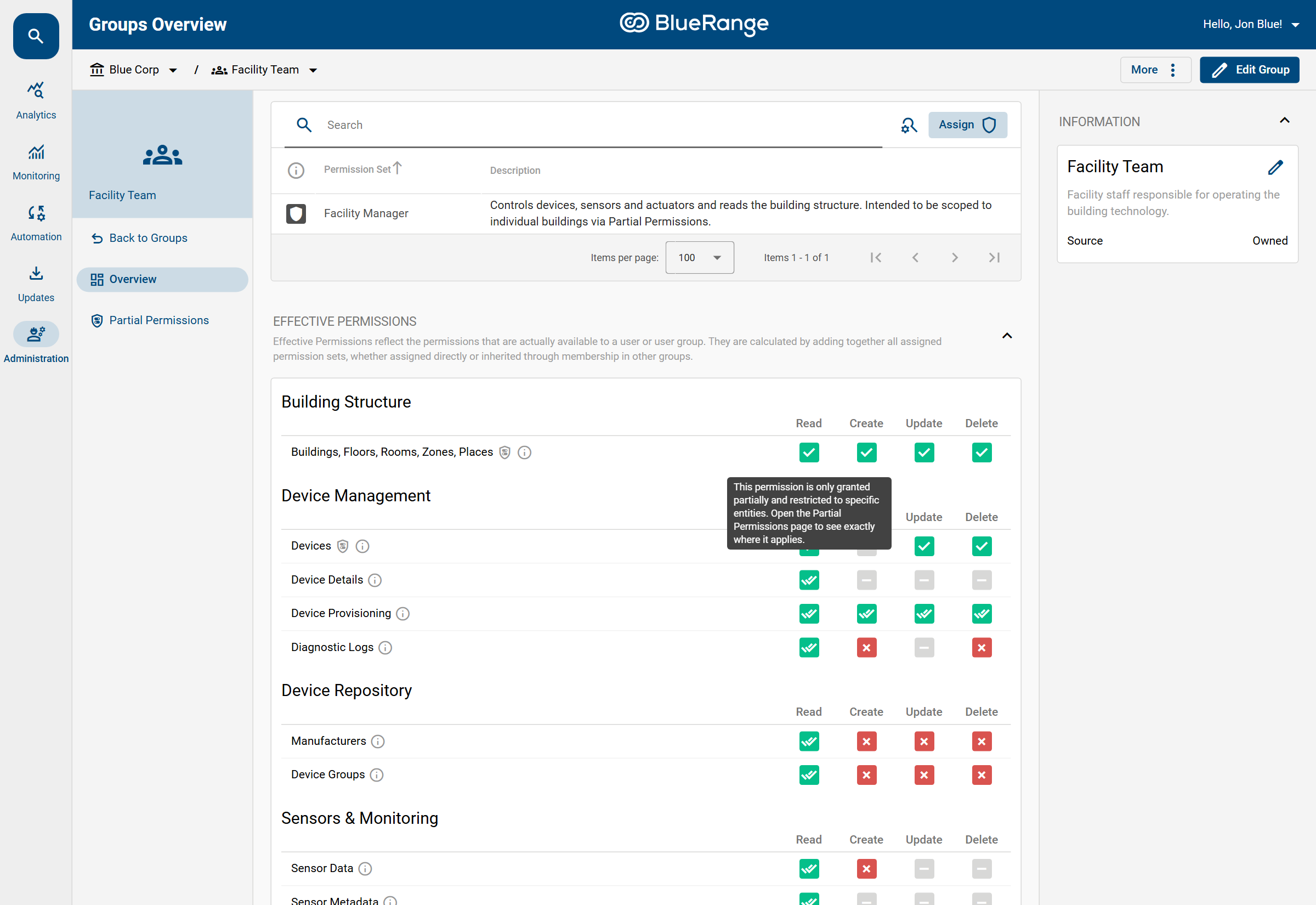The image size is (1316, 905).
Task: Open the items per page dropdown
Action: [x=699, y=258]
